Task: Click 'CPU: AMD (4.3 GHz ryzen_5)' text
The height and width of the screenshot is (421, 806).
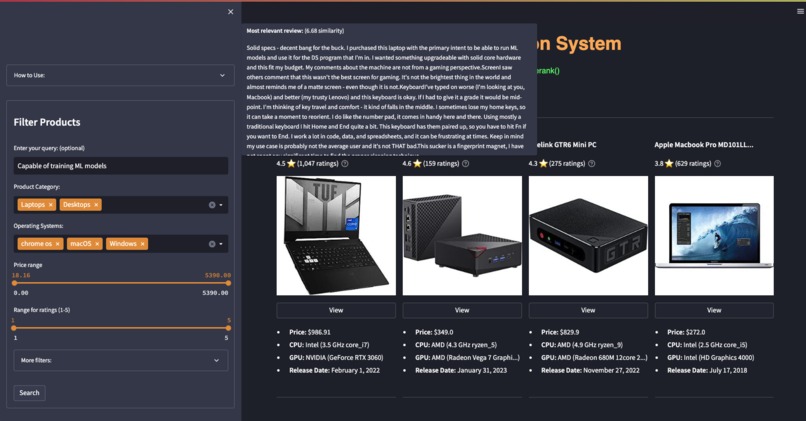Action: pyautogui.click(x=456, y=345)
